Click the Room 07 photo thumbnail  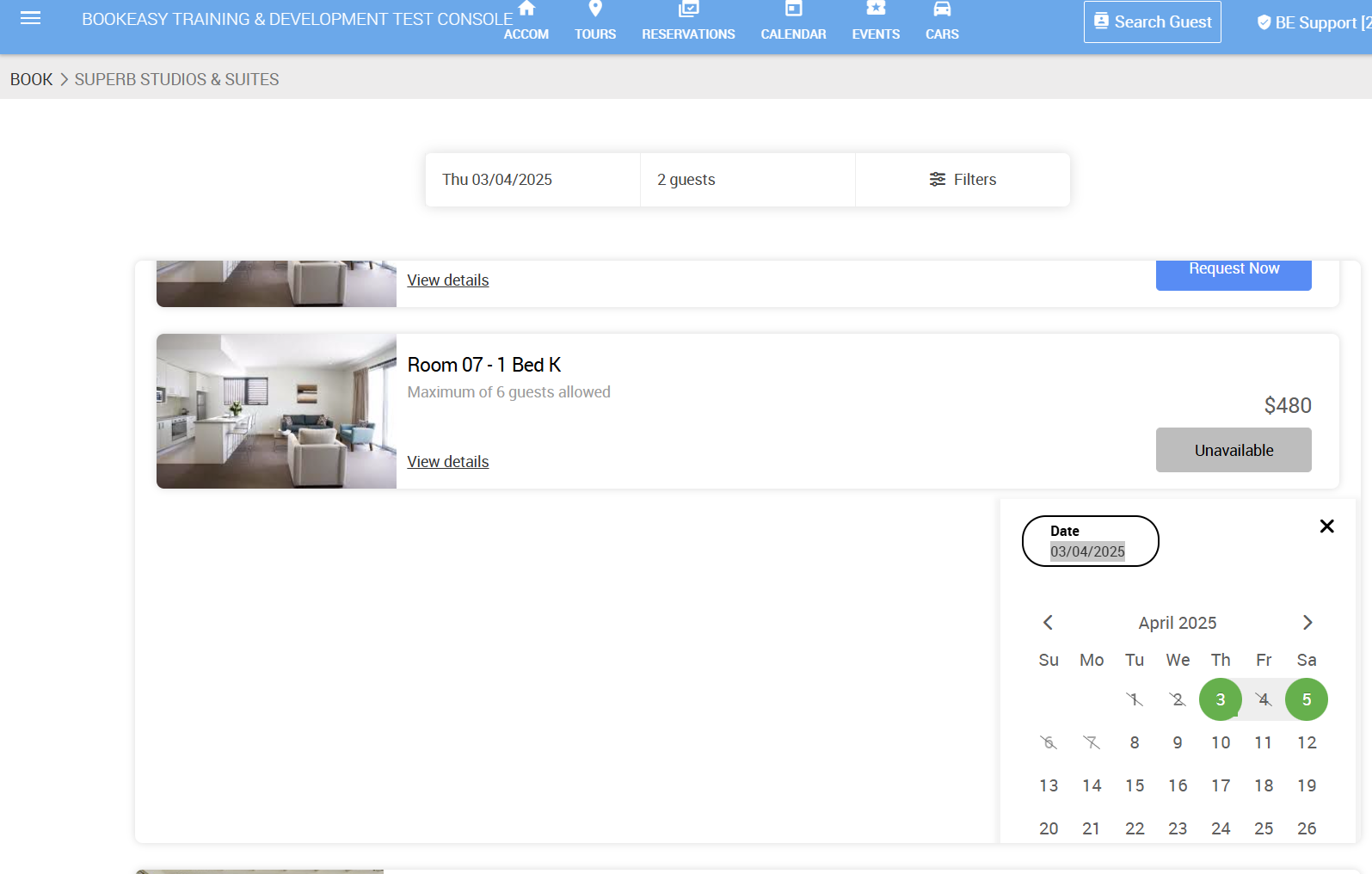[x=276, y=411]
